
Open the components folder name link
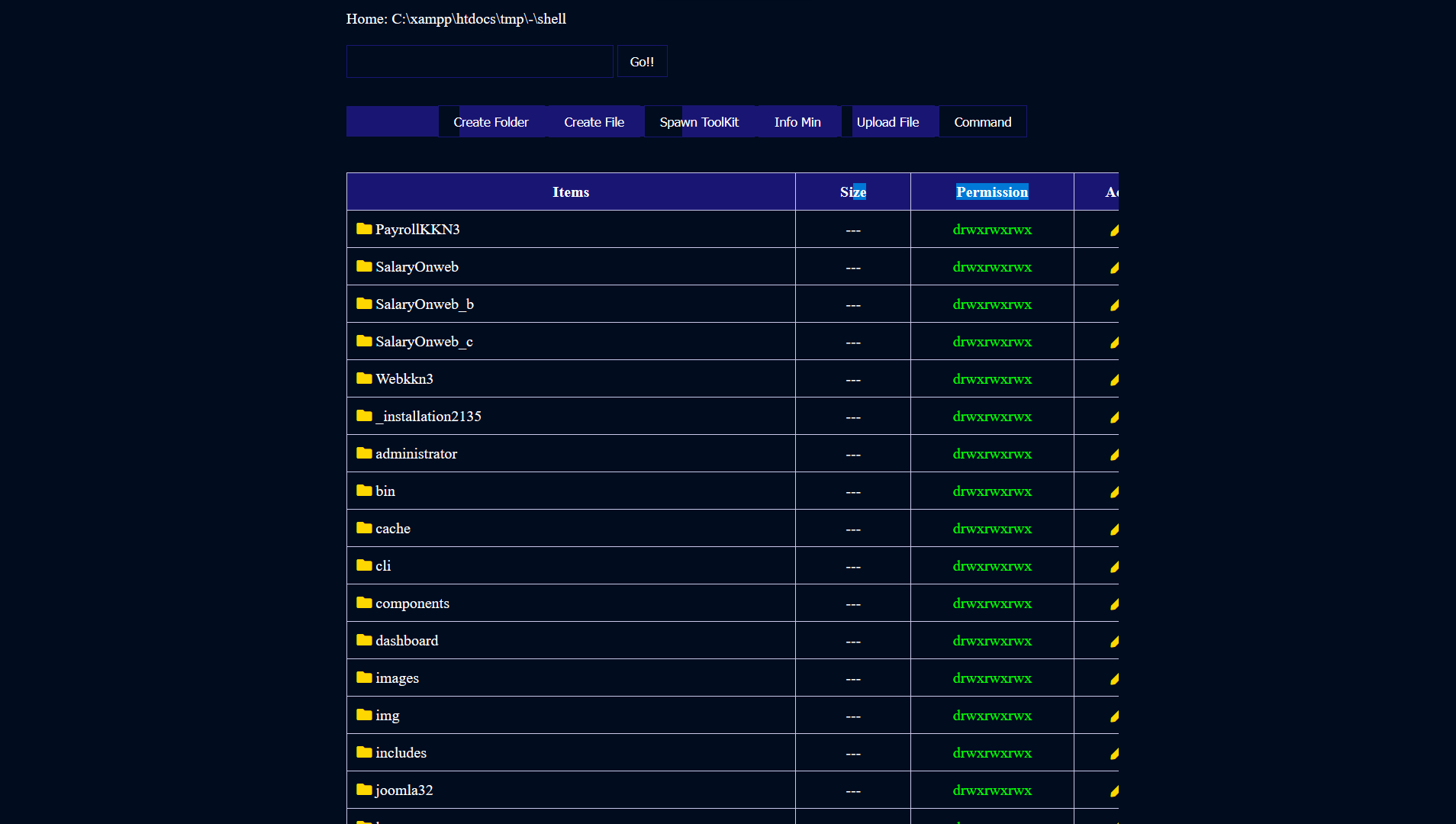pyautogui.click(x=412, y=604)
